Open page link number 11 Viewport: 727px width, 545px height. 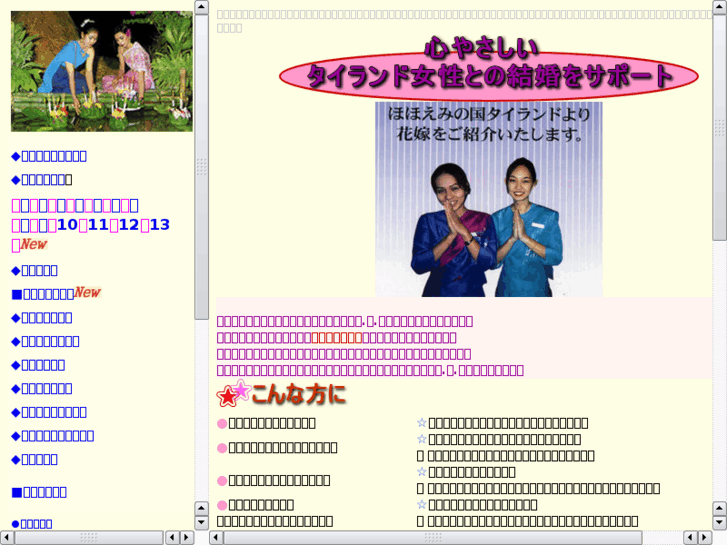click(x=98, y=225)
